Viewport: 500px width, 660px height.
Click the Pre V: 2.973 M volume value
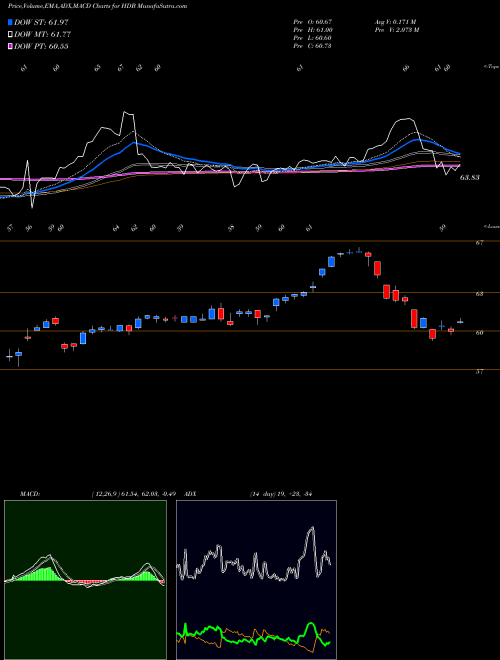pos(396,30)
